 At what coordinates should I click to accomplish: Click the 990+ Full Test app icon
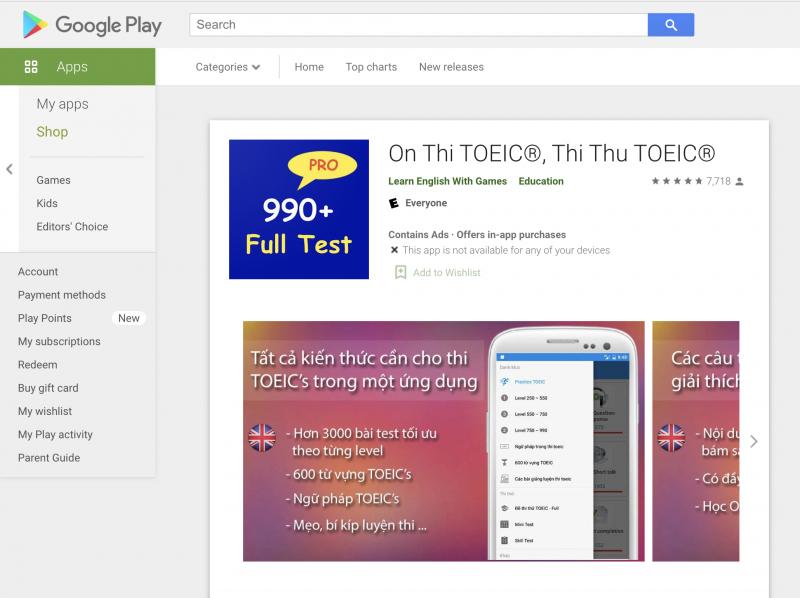[299, 209]
